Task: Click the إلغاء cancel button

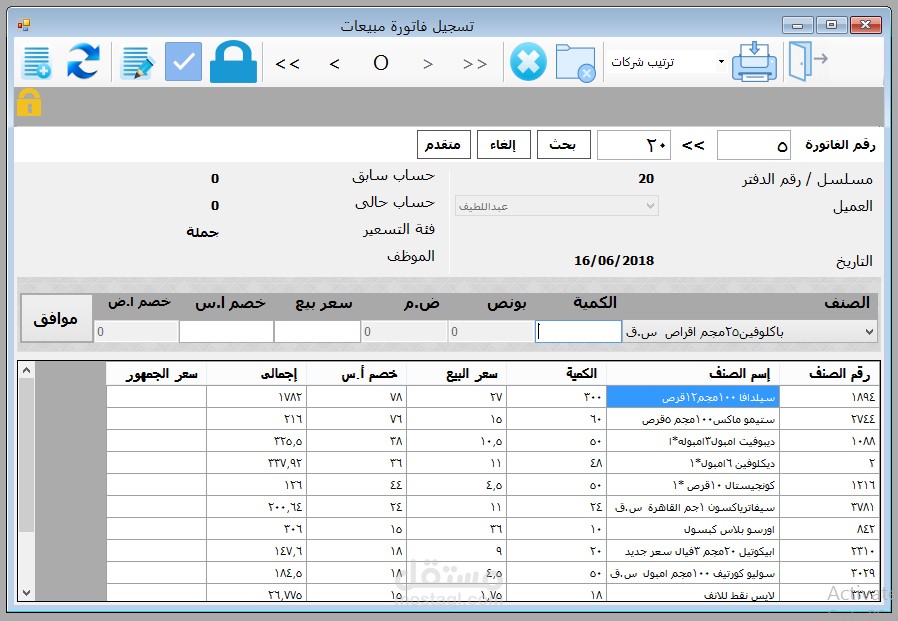Action: pos(505,143)
